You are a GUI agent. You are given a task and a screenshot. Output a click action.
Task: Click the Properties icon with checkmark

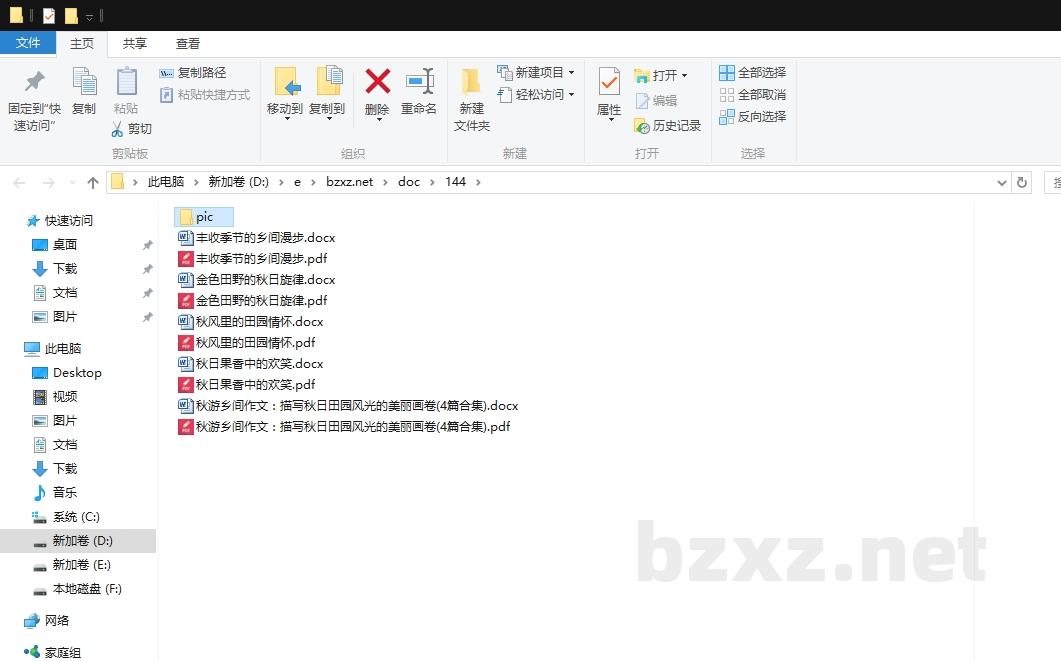coord(609,82)
